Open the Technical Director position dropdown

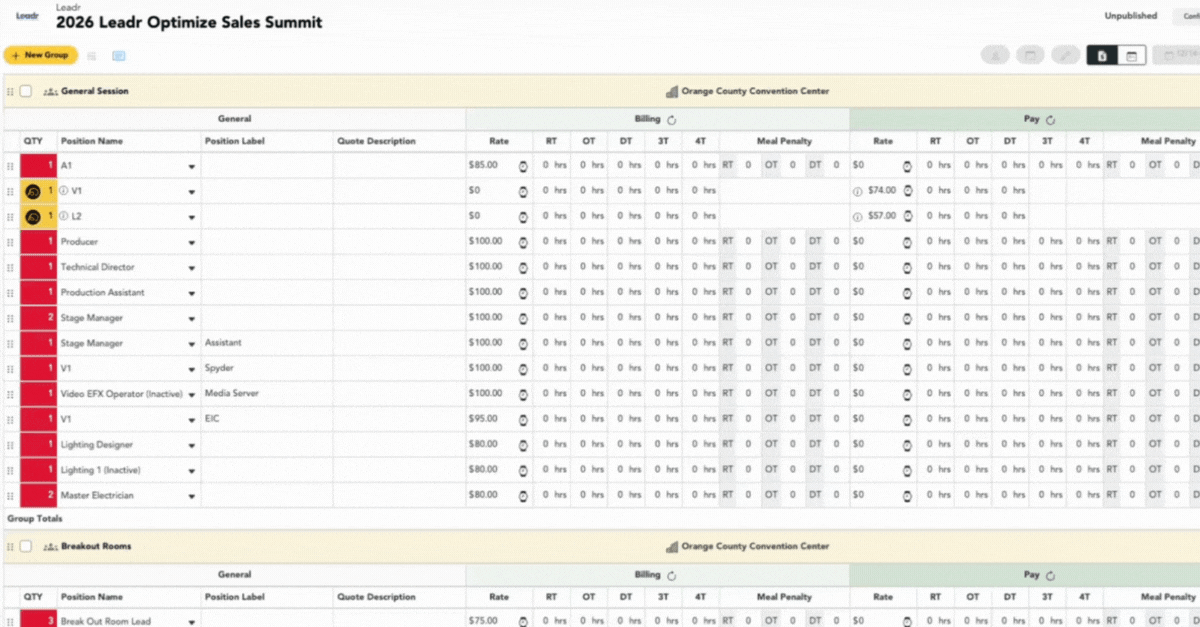192,268
